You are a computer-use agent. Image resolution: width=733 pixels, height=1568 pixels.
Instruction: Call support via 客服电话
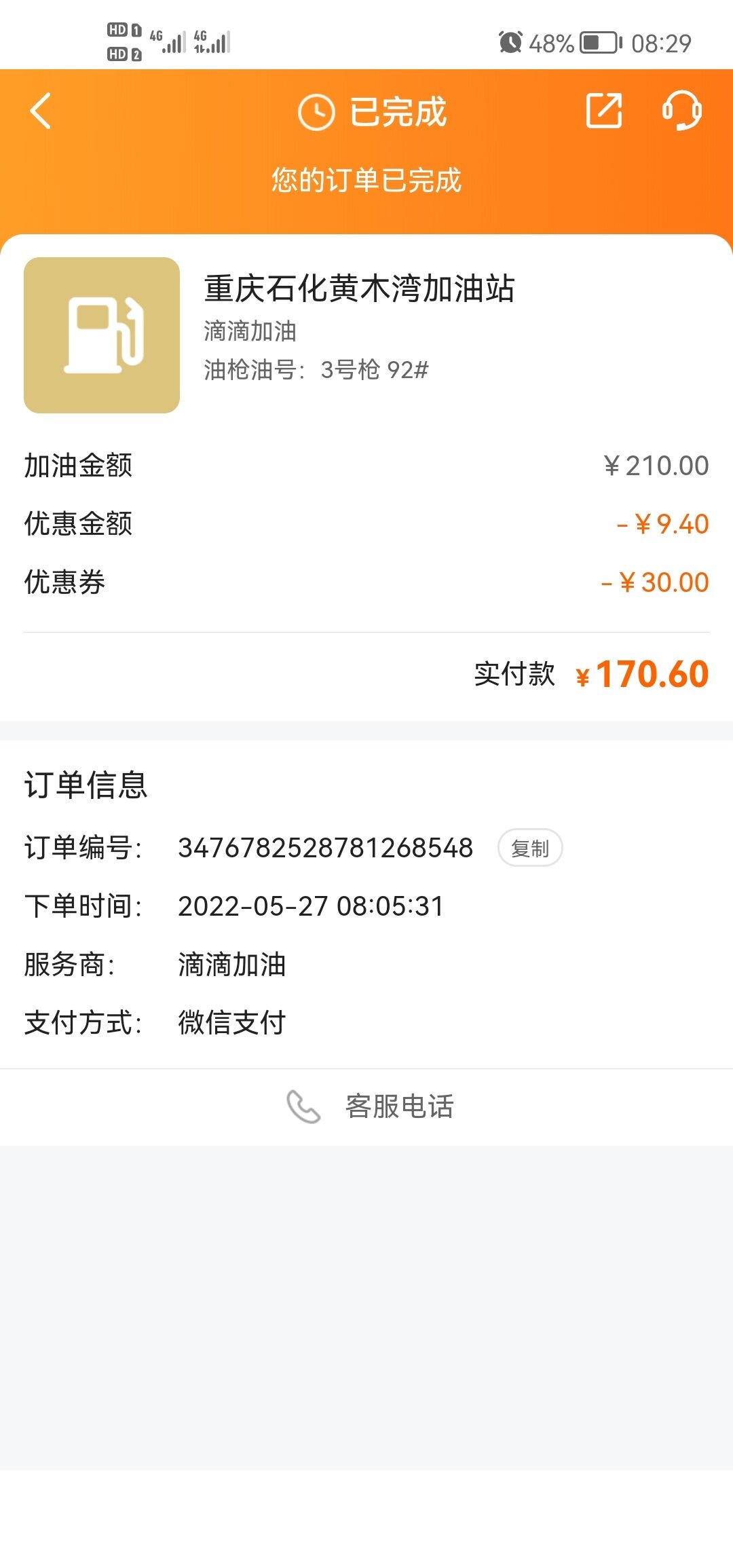pyautogui.click(x=399, y=1106)
